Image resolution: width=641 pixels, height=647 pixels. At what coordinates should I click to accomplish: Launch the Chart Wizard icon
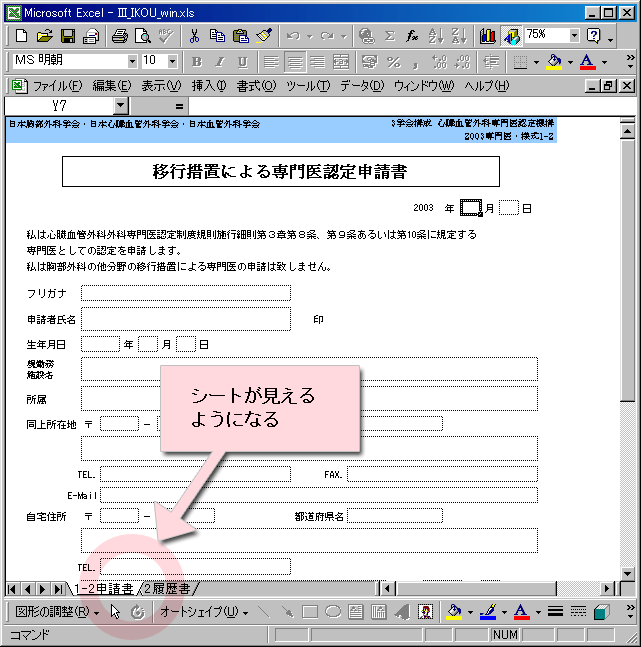(x=487, y=36)
